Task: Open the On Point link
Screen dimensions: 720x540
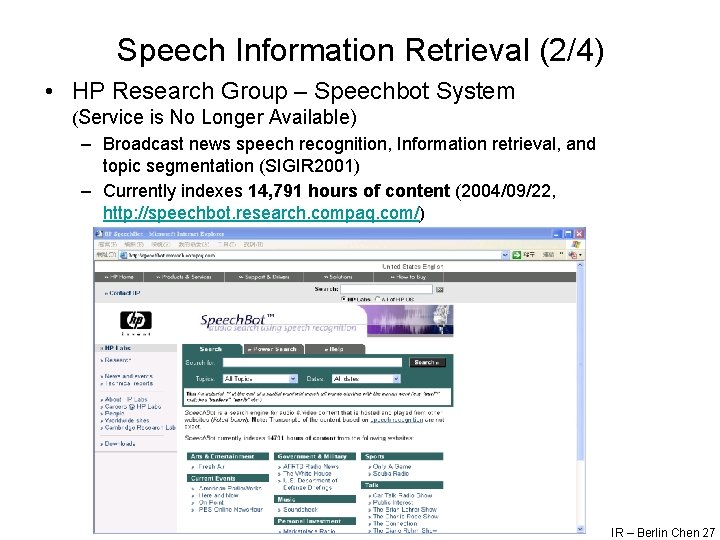Action: (x=211, y=502)
